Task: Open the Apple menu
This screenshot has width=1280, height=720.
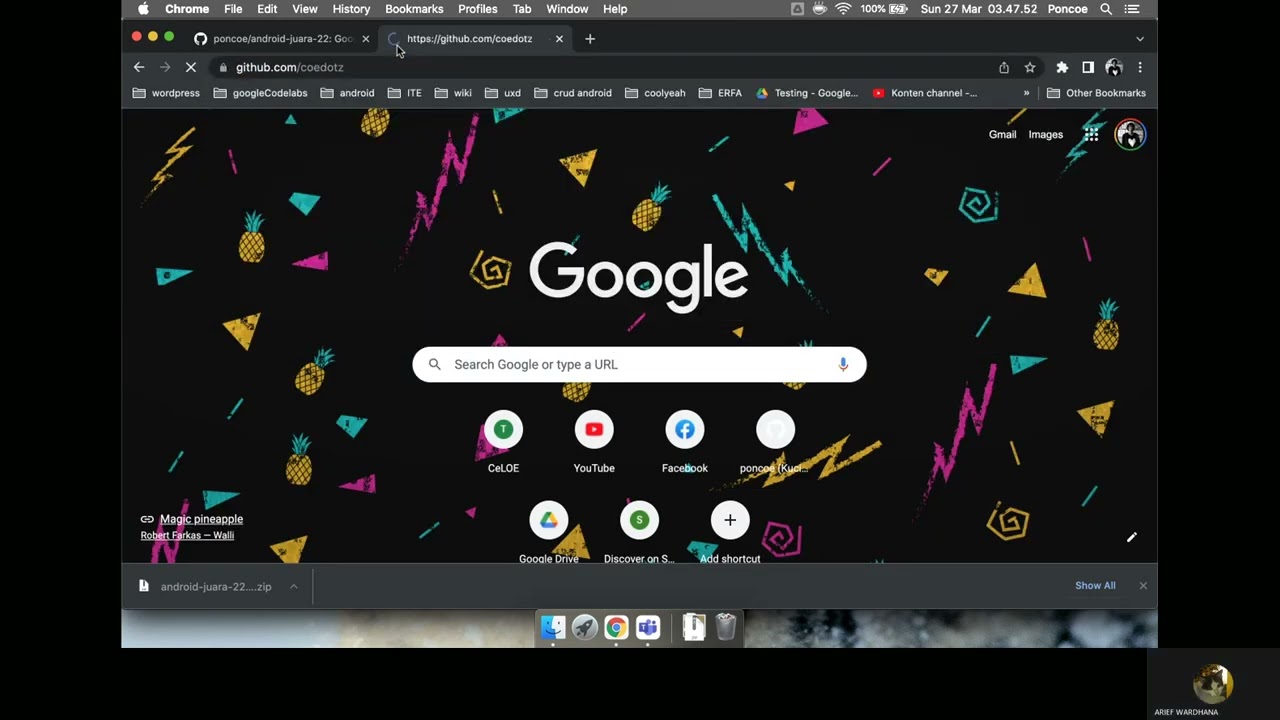Action: point(143,9)
